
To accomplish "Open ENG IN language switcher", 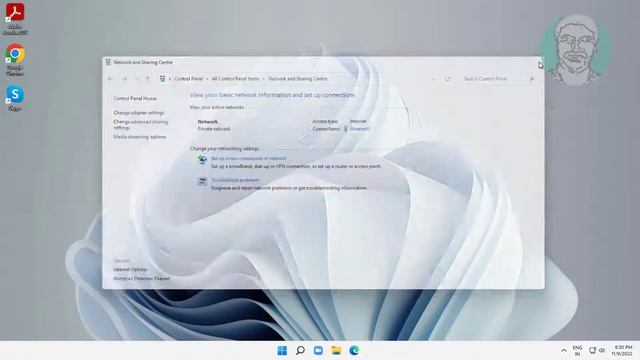I will 577,351.
